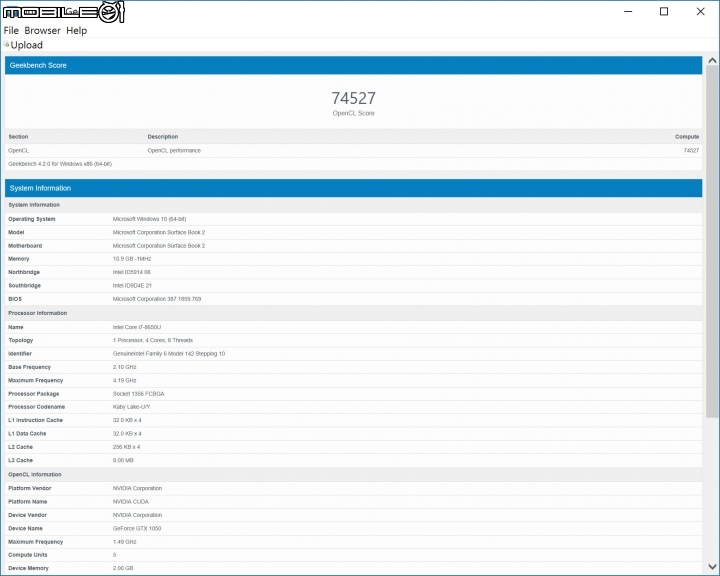This screenshot has height=576, width=720.
Task: Click the Memory 15.9 GB value
Action: point(132,259)
